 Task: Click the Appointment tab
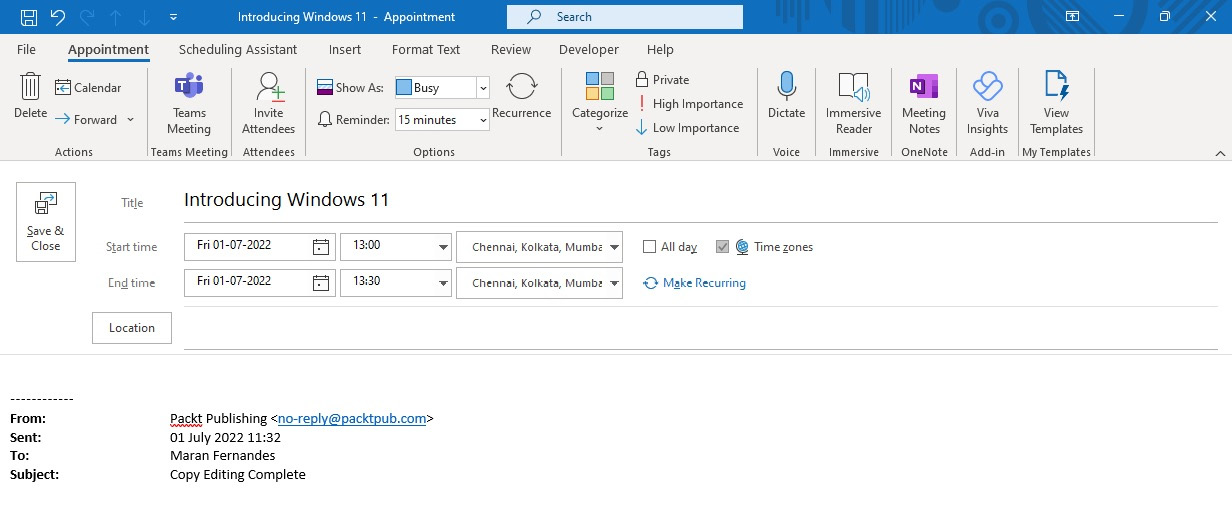click(108, 49)
